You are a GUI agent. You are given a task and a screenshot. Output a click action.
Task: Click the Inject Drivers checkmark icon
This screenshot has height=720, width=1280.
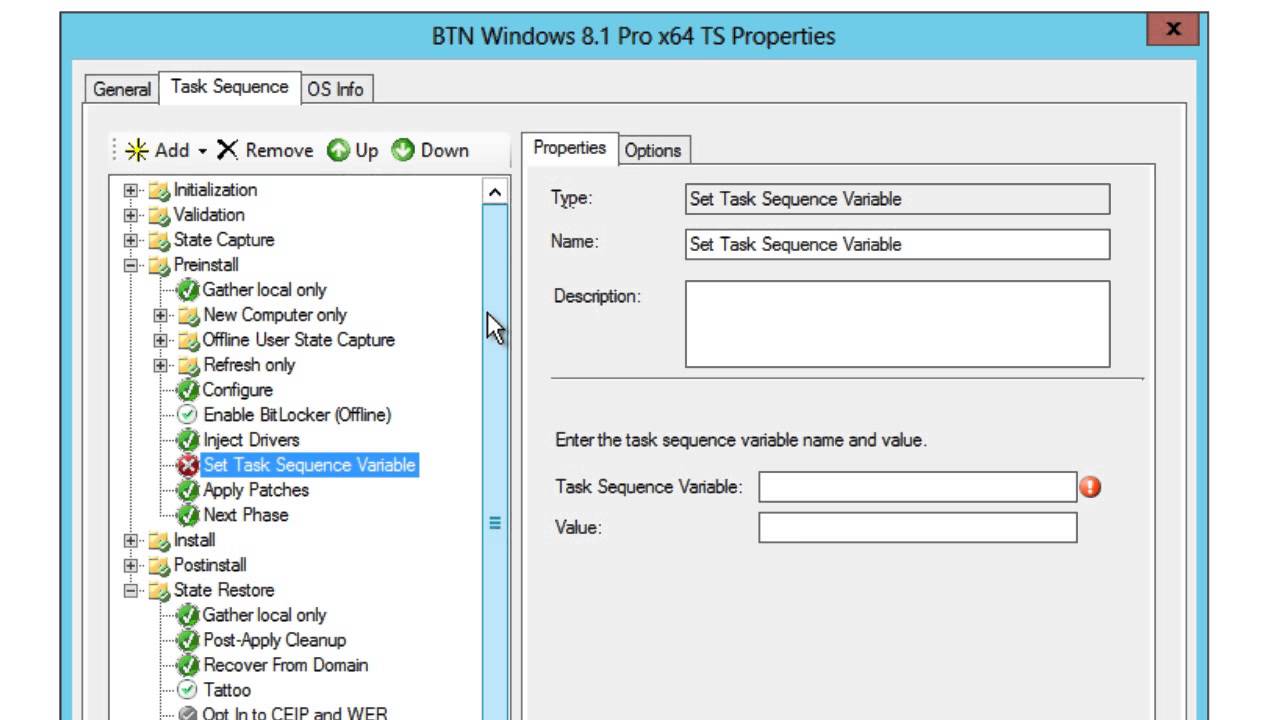pyautogui.click(x=188, y=440)
